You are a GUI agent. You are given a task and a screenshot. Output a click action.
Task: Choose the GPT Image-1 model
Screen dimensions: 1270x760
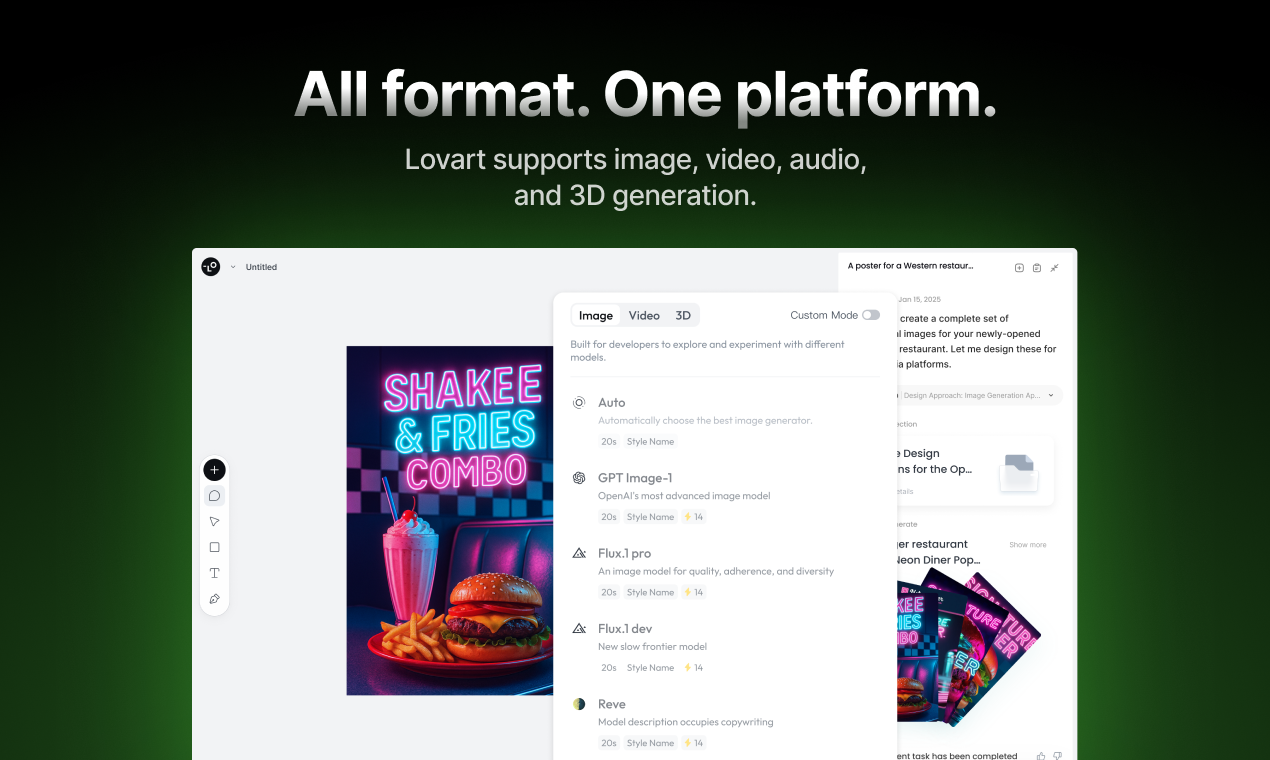(x=725, y=496)
